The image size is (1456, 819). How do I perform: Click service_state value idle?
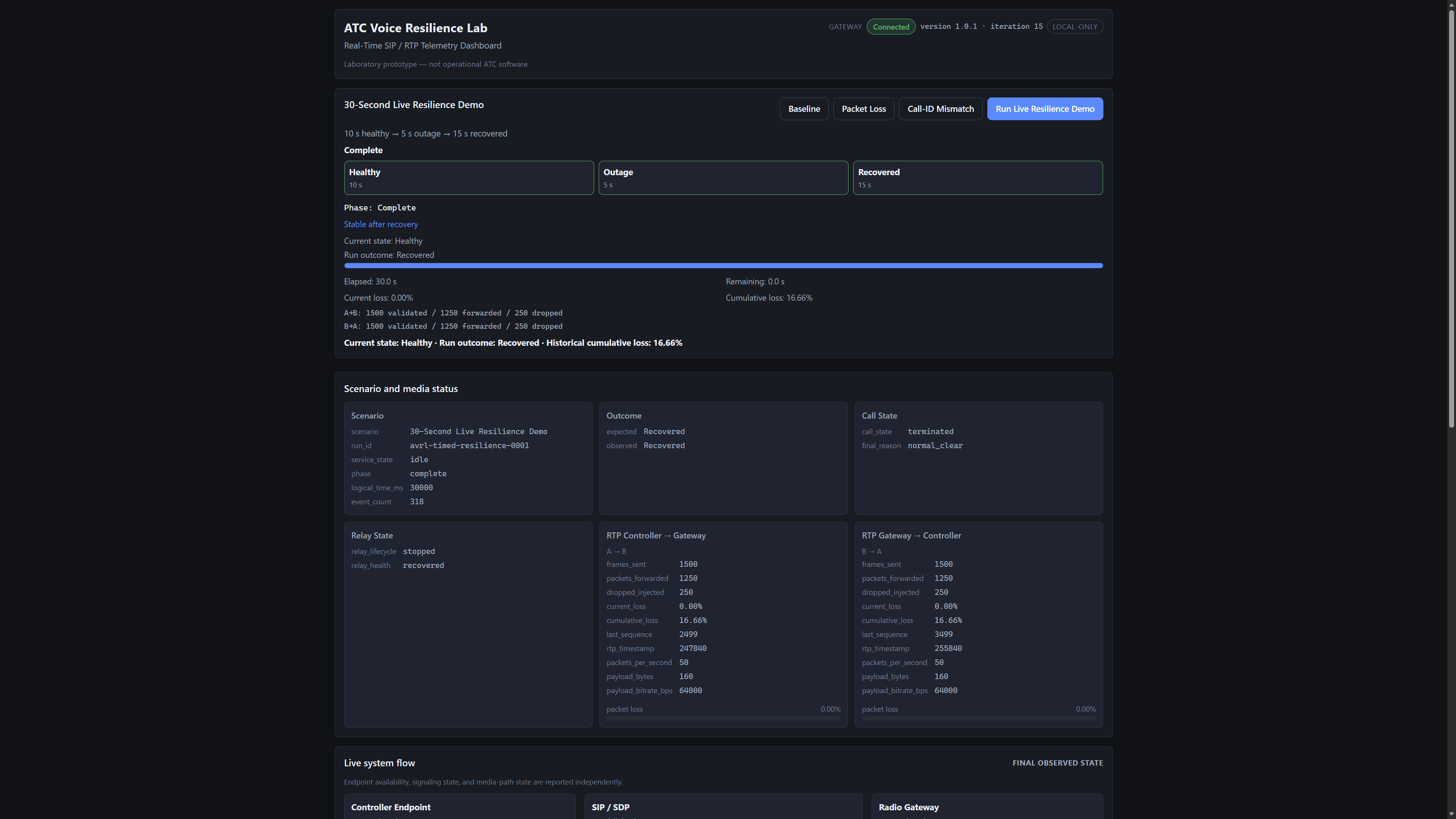(419, 460)
